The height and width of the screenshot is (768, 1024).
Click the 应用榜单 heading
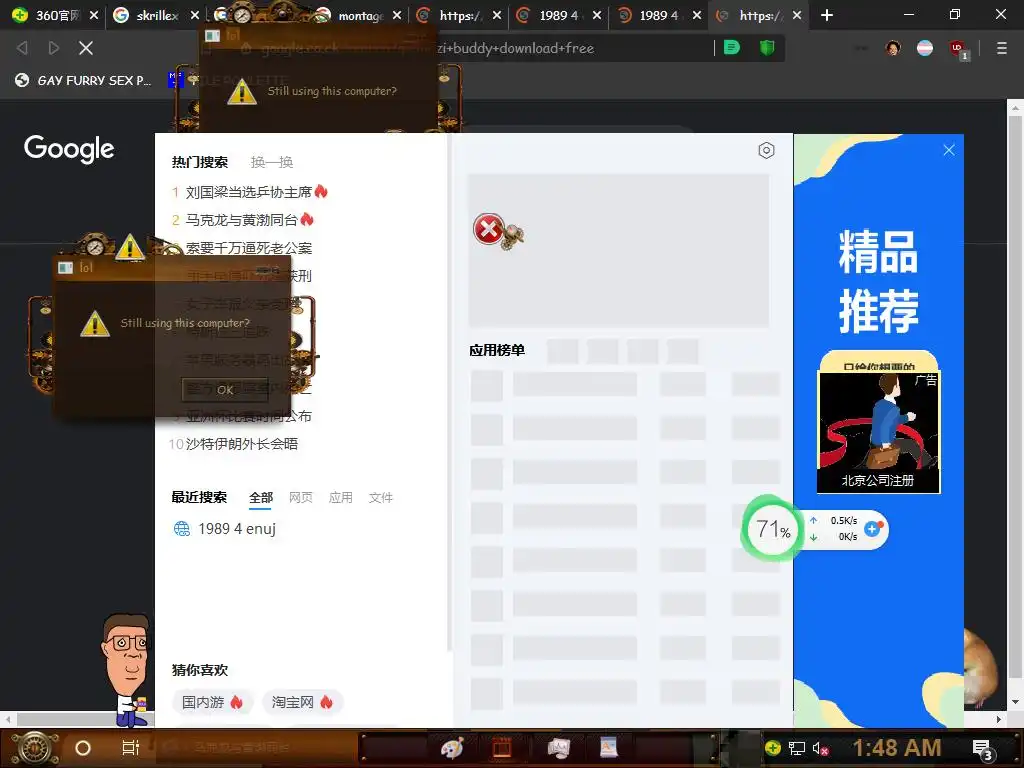pyautogui.click(x=497, y=350)
